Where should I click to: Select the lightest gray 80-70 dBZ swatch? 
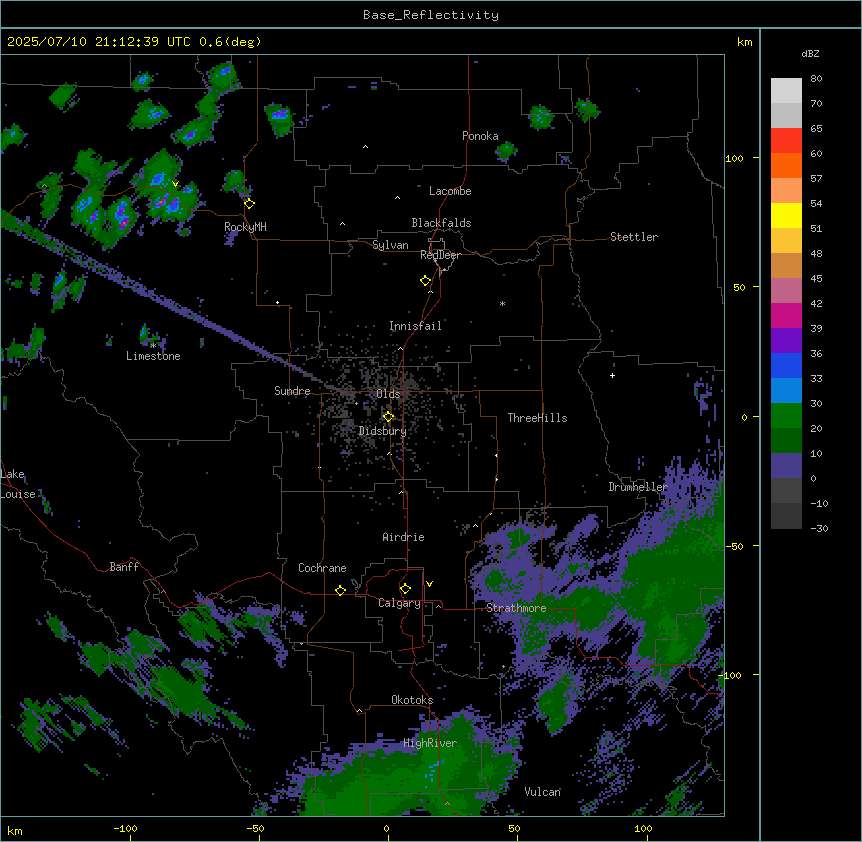click(x=786, y=91)
